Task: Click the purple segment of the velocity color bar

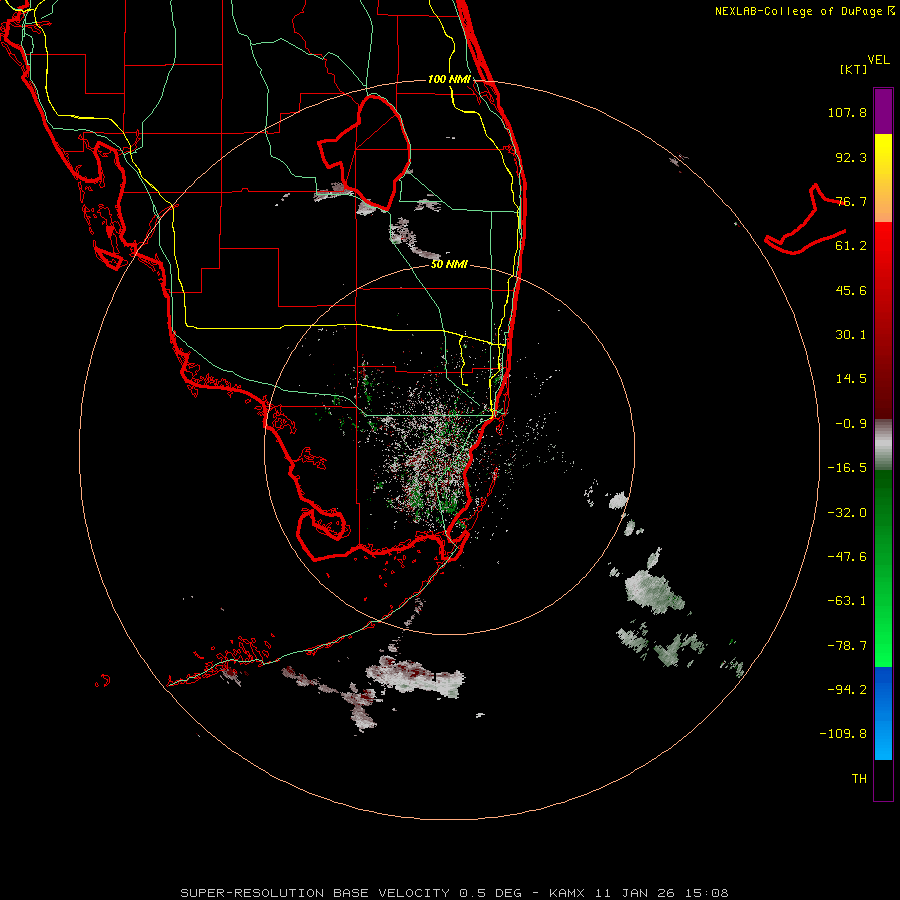Action: (x=883, y=111)
